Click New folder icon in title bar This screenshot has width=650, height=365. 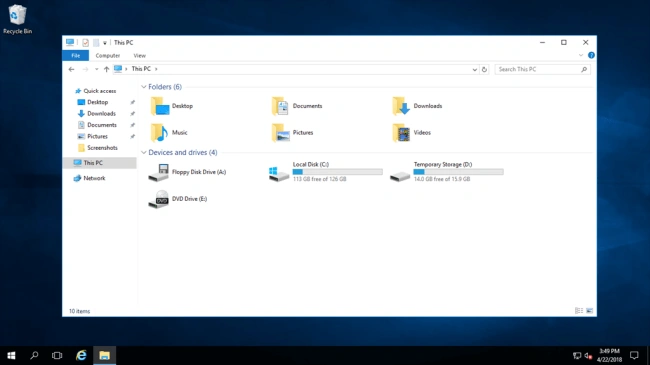click(x=96, y=43)
